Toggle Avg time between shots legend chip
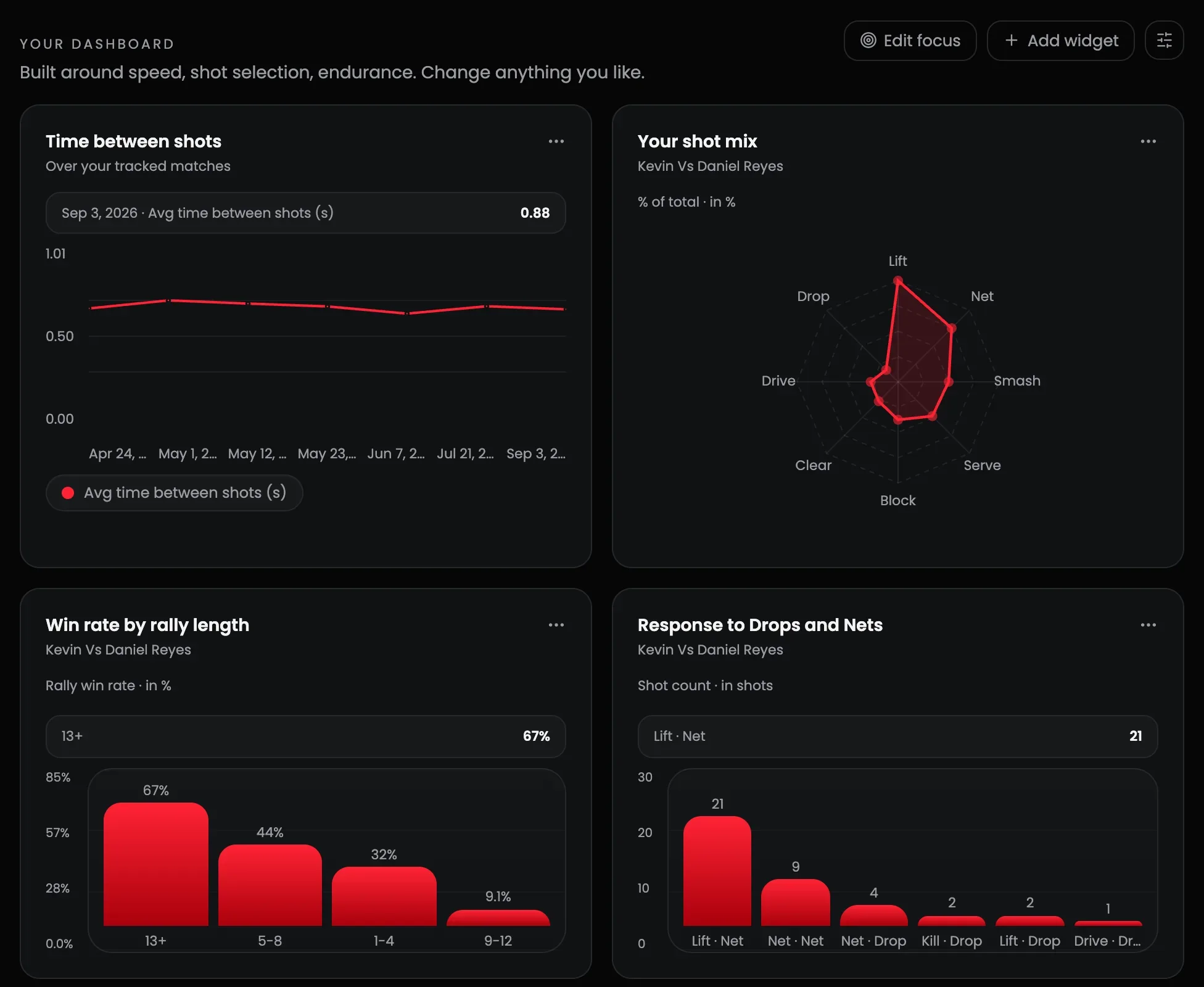Image resolution: width=1204 pixels, height=987 pixels. tap(174, 492)
